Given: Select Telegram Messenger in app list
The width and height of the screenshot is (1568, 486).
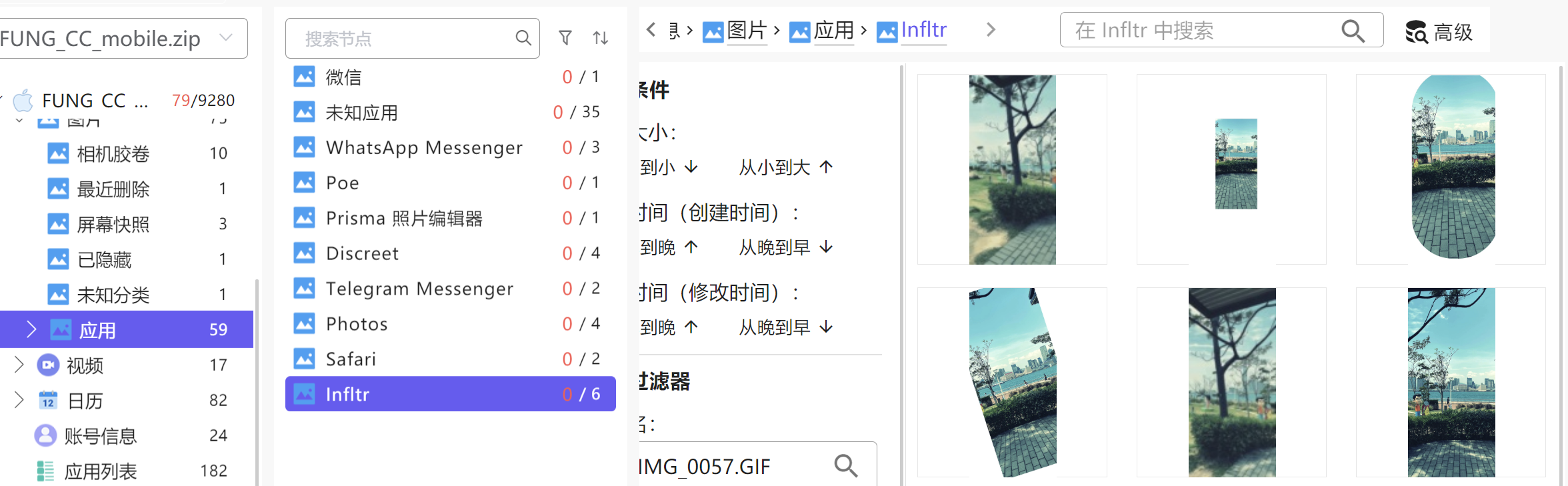Looking at the screenshot, I should coord(419,289).
